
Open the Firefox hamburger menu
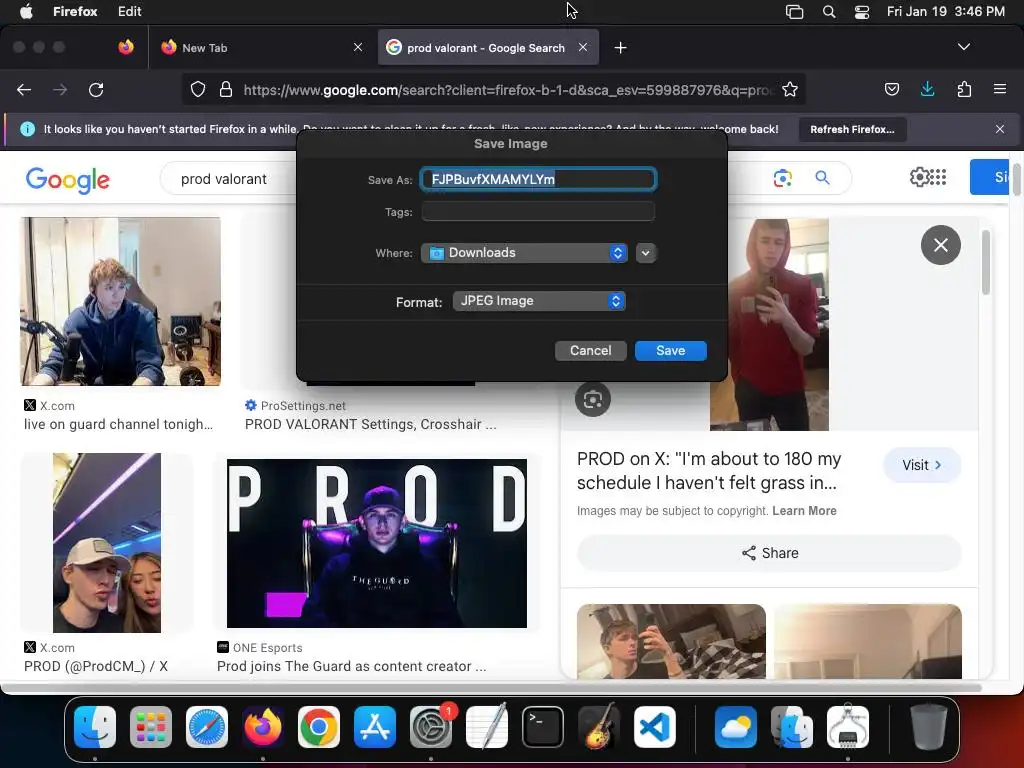[x=1000, y=89]
